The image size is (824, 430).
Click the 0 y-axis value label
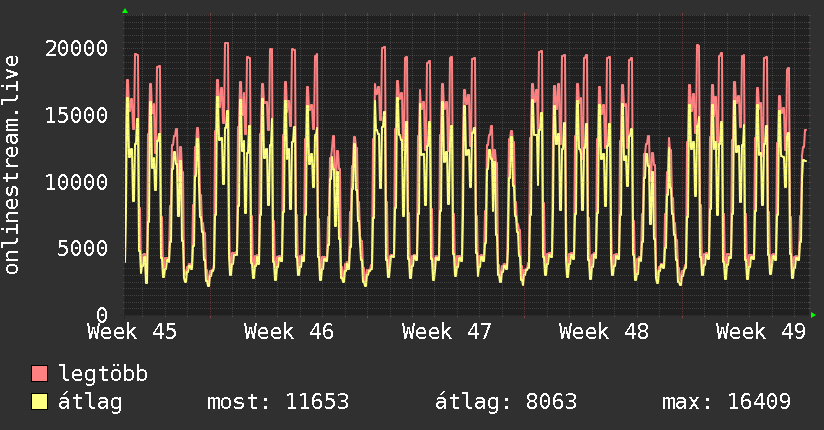(x=101, y=314)
